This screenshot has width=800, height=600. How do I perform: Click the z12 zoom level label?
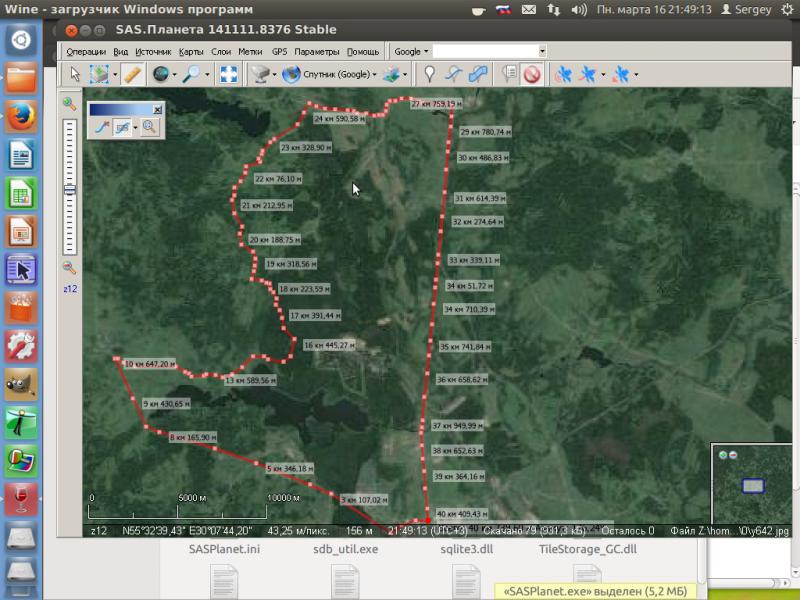coord(70,289)
